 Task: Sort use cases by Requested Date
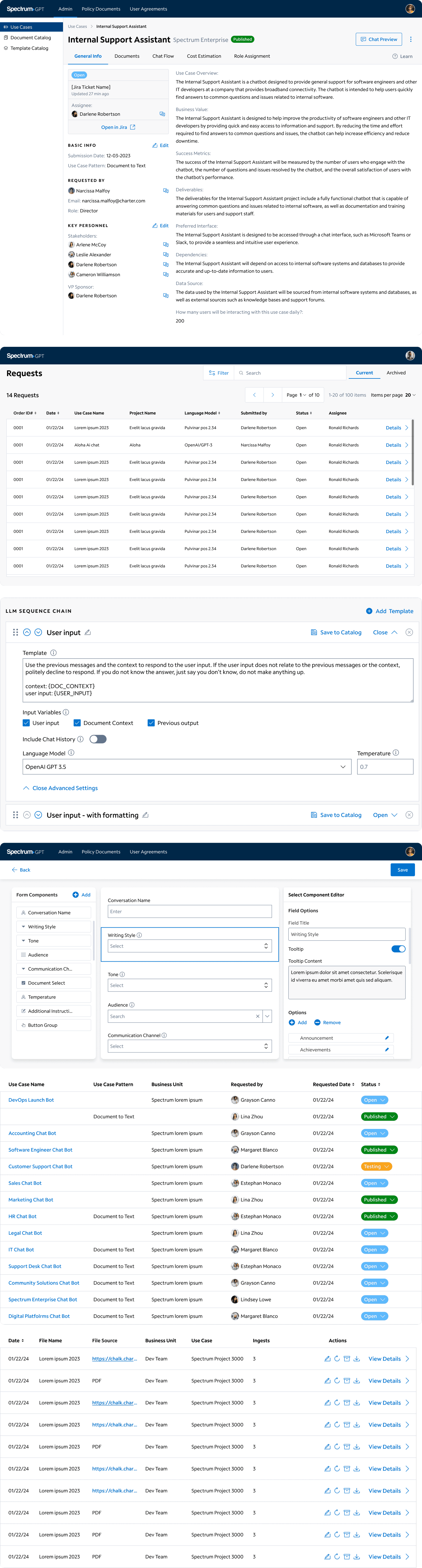click(334, 1085)
